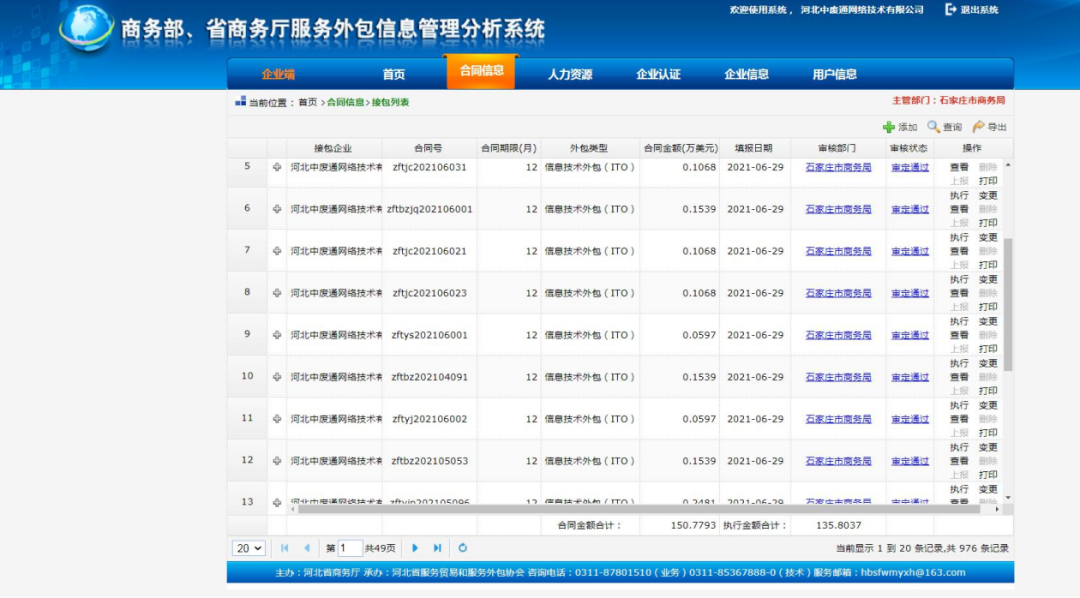This screenshot has width=1080, height=598.
Task: Click 首页 in the breadcrumb path
Action: (307, 102)
